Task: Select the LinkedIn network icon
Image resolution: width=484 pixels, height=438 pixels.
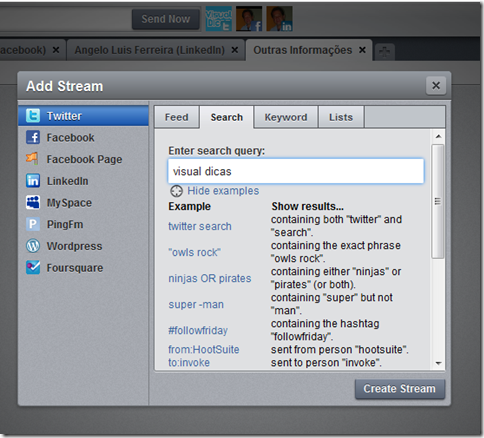Action: pyautogui.click(x=33, y=181)
